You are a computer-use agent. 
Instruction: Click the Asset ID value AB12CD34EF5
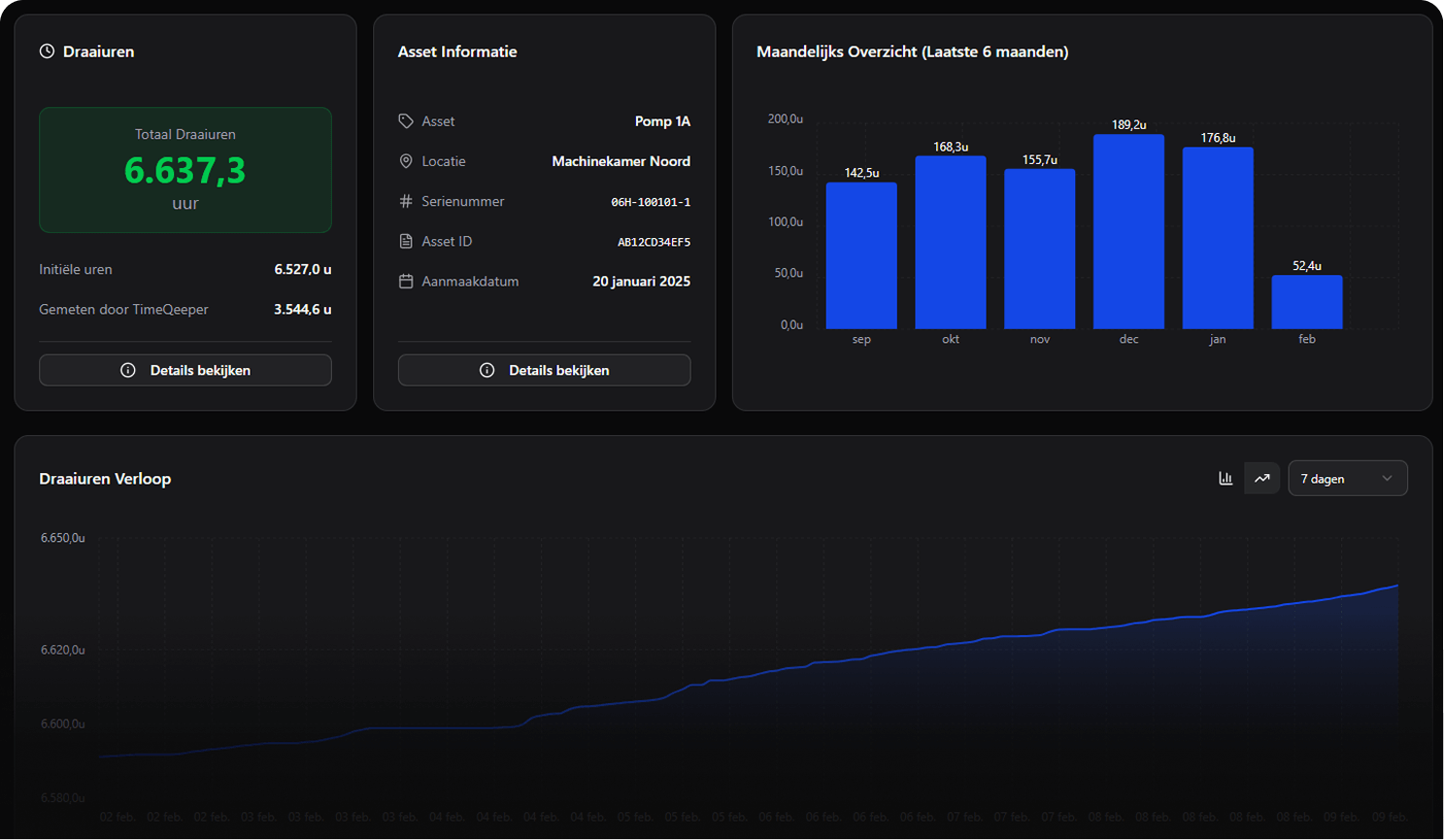pyautogui.click(x=654, y=242)
